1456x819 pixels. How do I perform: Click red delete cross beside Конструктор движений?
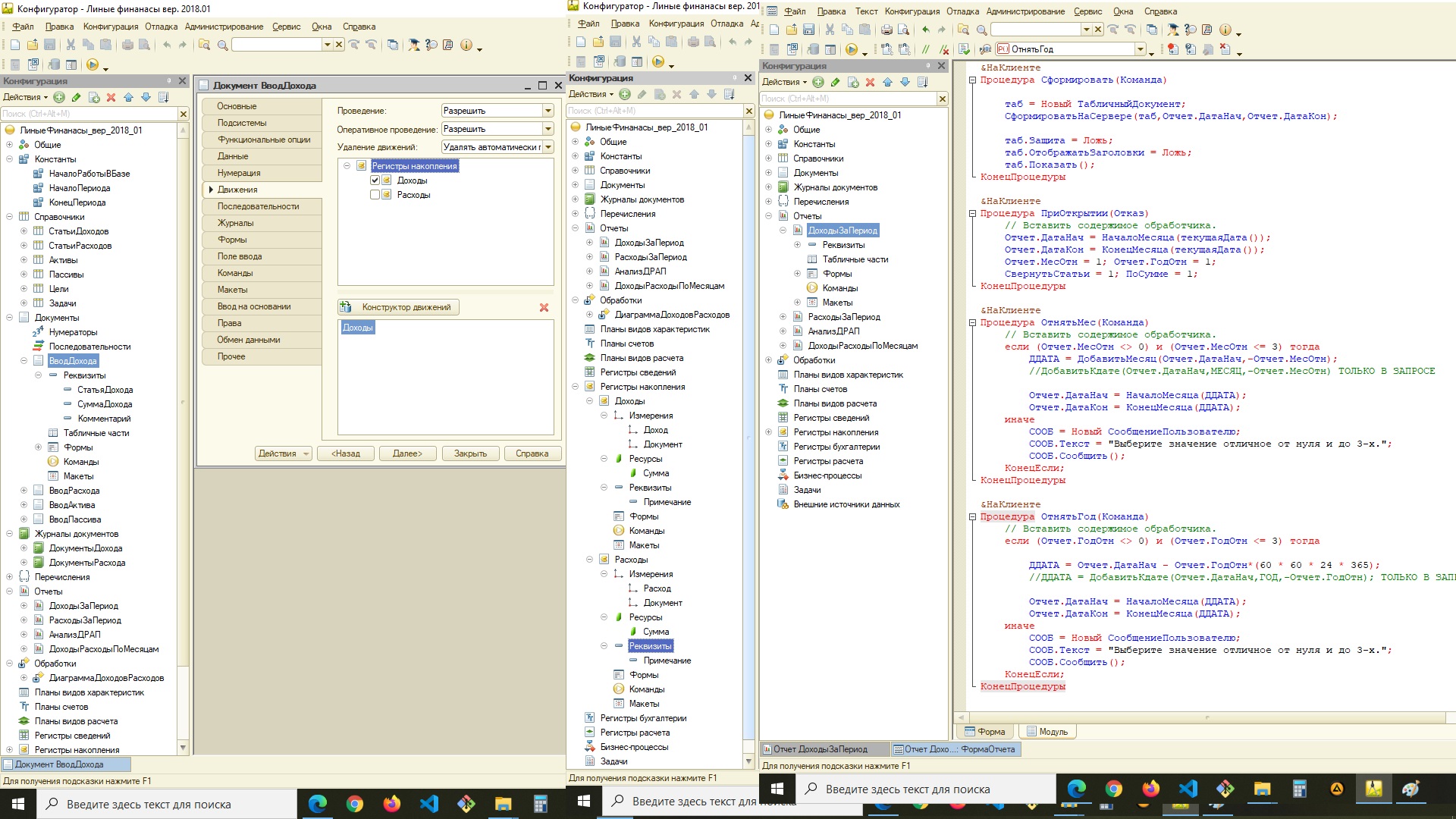click(x=544, y=307)
